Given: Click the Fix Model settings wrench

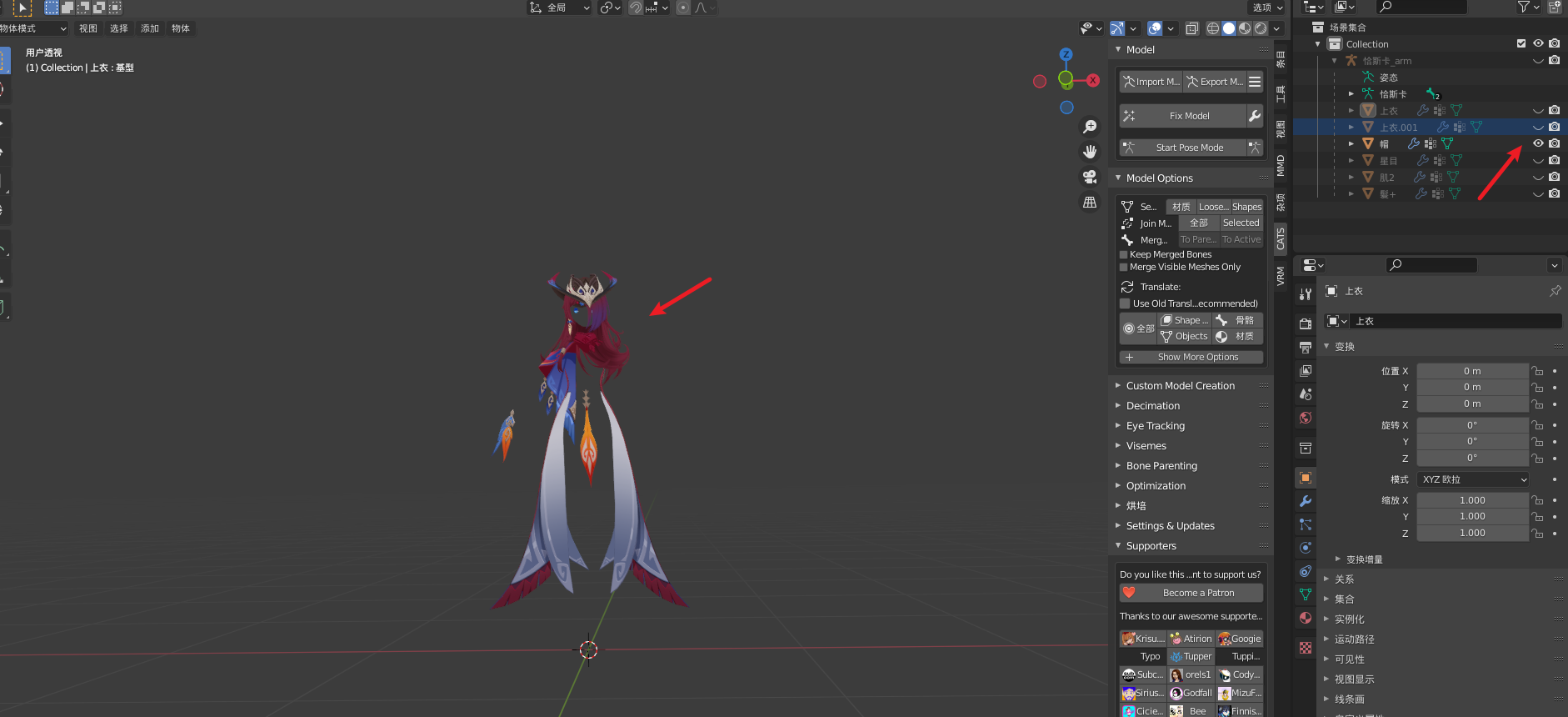Looking at the screenshot, I should point(1255,116).
